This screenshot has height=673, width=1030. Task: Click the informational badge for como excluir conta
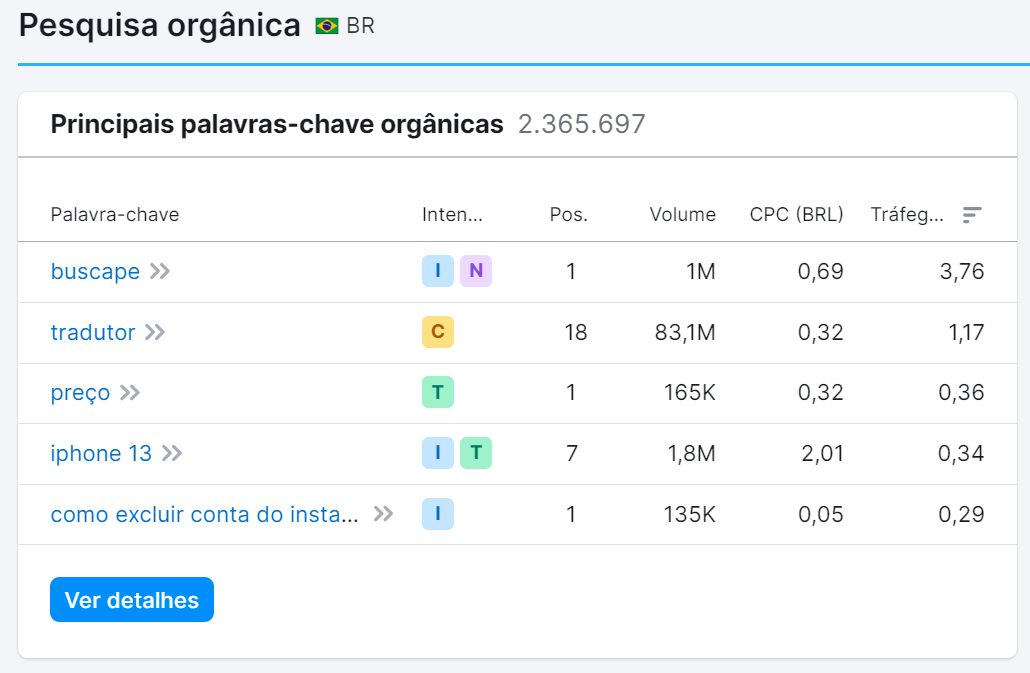[x=437, y=514]
